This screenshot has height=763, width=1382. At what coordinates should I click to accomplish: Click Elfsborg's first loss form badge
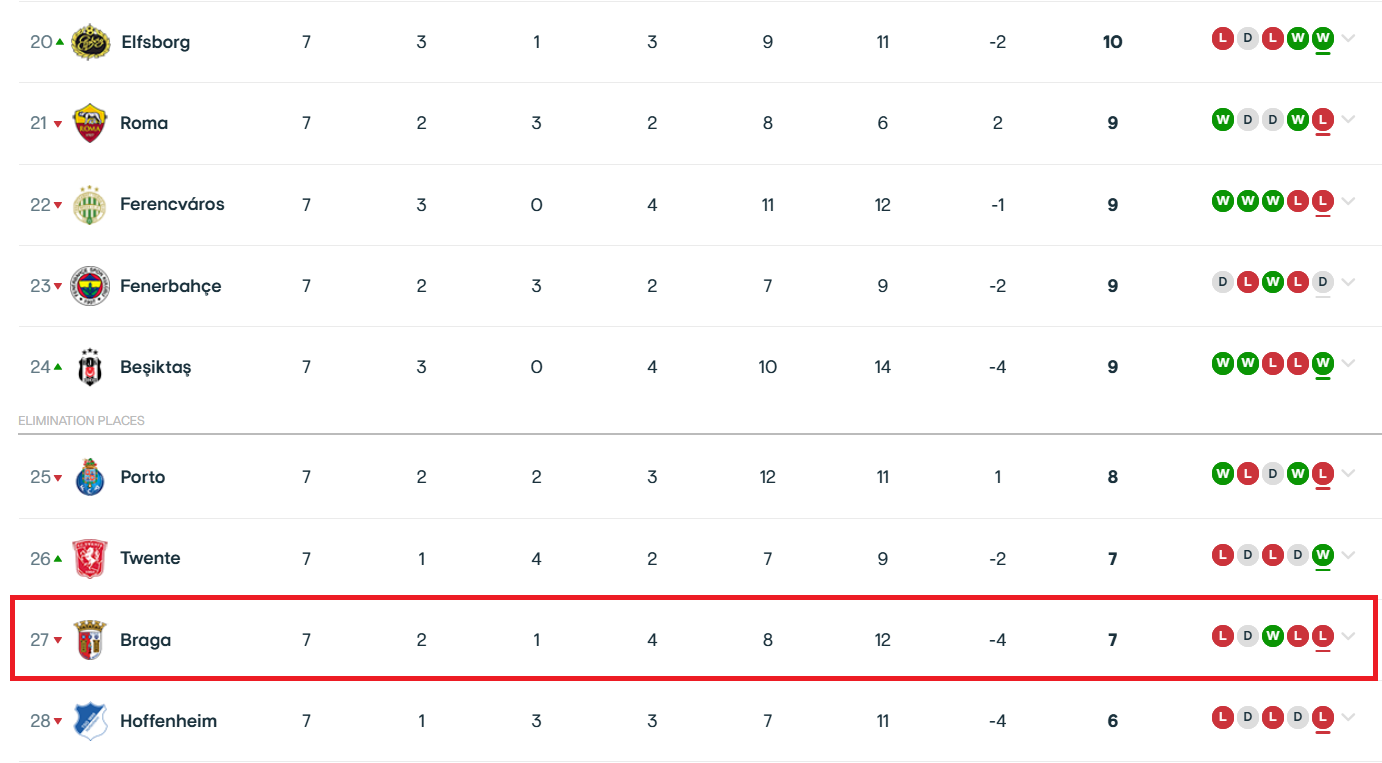[x=1222, y=39]
